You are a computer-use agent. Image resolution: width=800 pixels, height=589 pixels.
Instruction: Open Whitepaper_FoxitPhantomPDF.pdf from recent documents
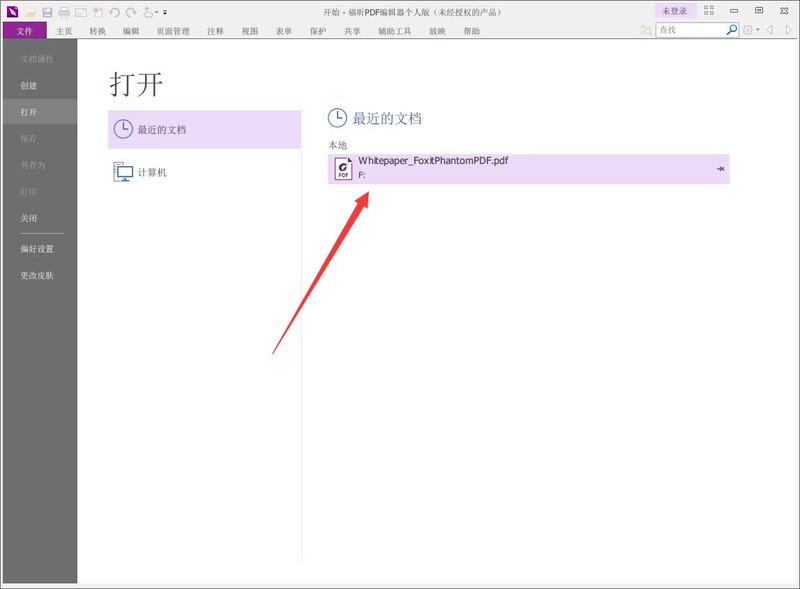pyautogui.click(x=432, y=160)
